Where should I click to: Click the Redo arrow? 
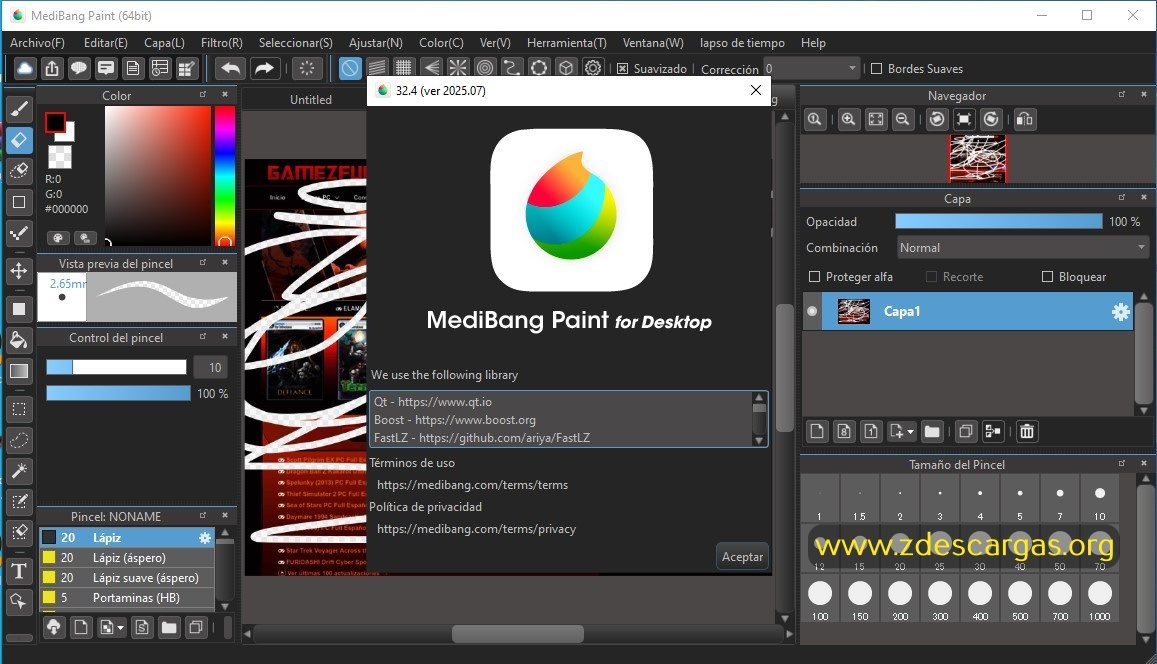coord(263,69)
